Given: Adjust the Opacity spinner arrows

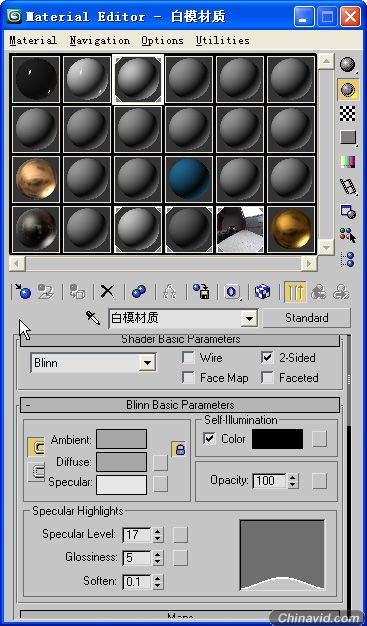Looking at the screenshot, I should coord(293,481).
